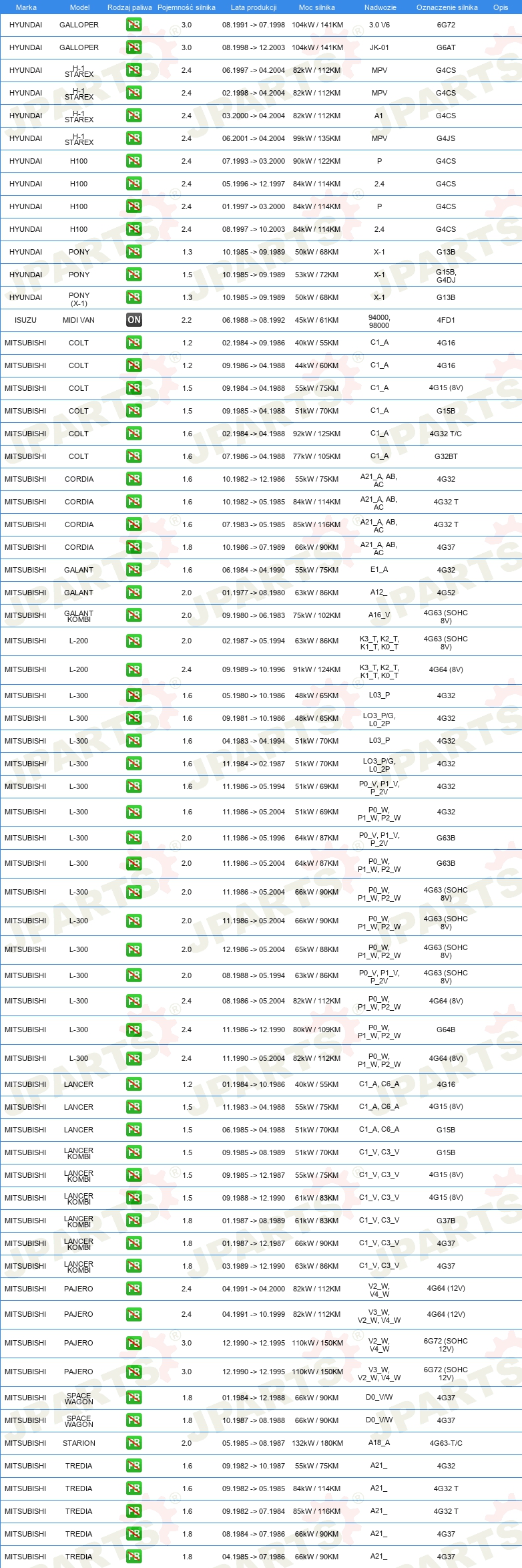Click engine code G37B
Screen dimensions: 522x1568
coord(446,1221)
